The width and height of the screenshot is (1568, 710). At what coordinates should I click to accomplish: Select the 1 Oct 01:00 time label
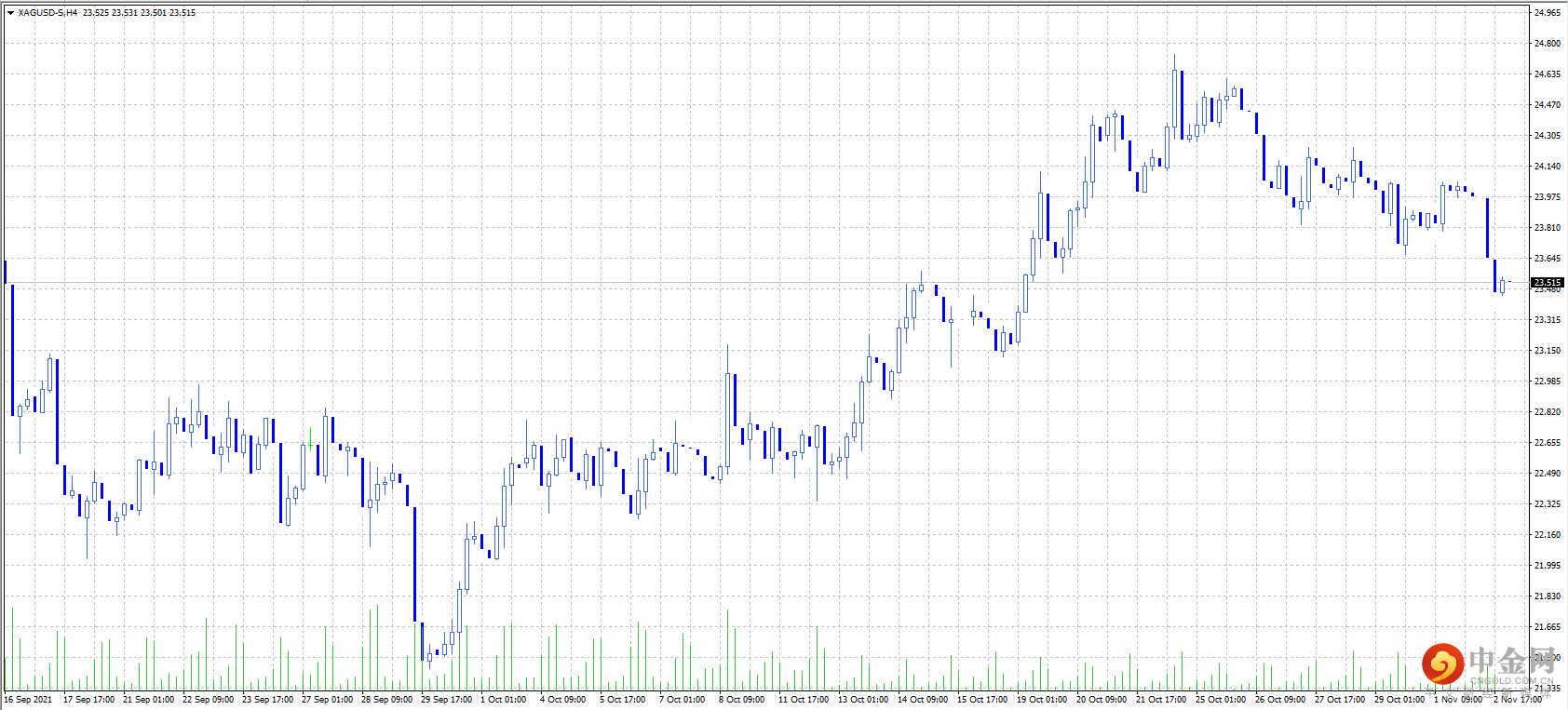[x=503, y=700]
